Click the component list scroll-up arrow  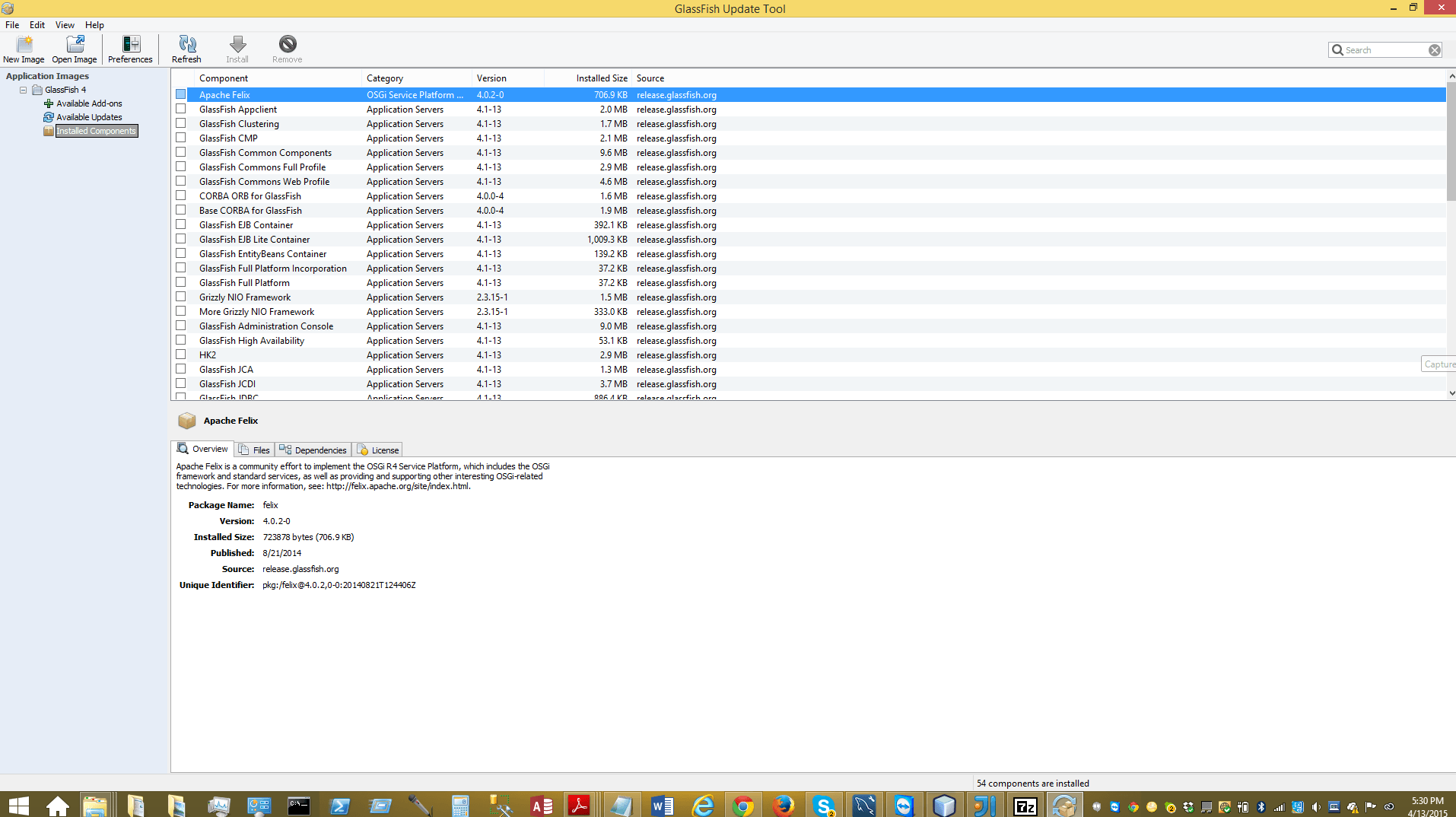coord(1451,76)
